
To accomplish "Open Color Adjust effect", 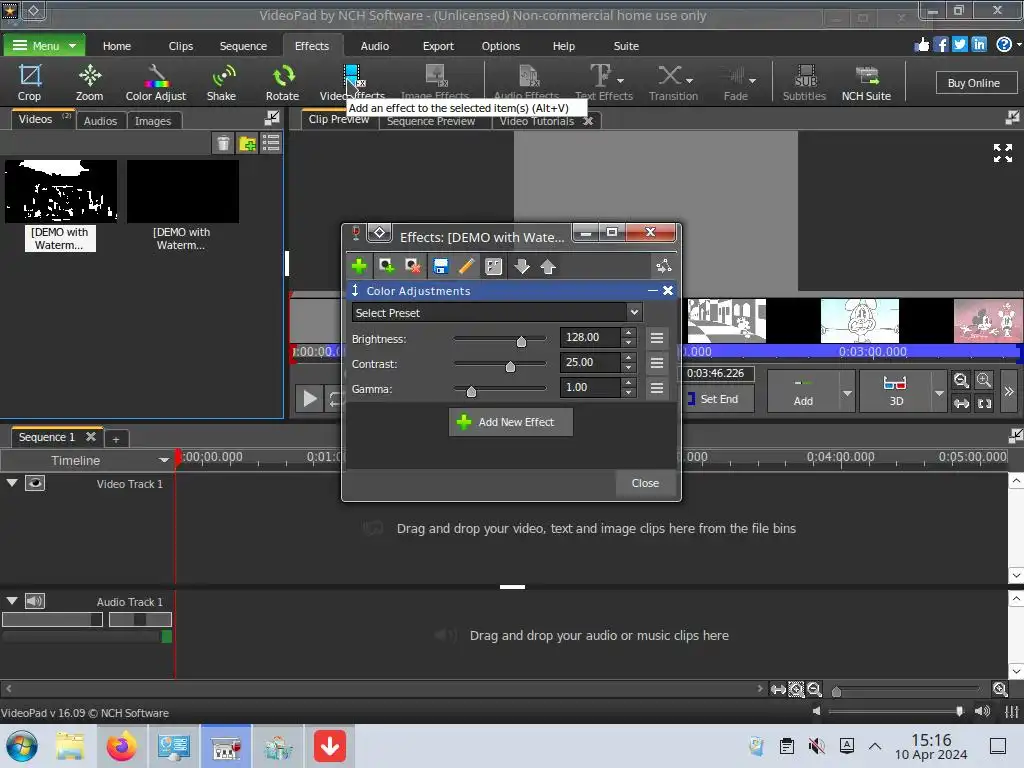I will (x=155, y=83).
